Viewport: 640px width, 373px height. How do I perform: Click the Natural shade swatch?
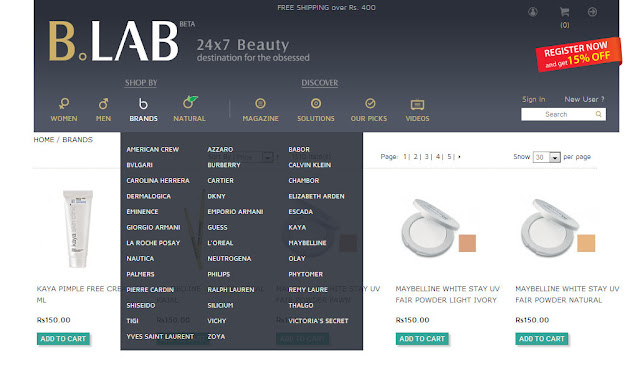586,243
